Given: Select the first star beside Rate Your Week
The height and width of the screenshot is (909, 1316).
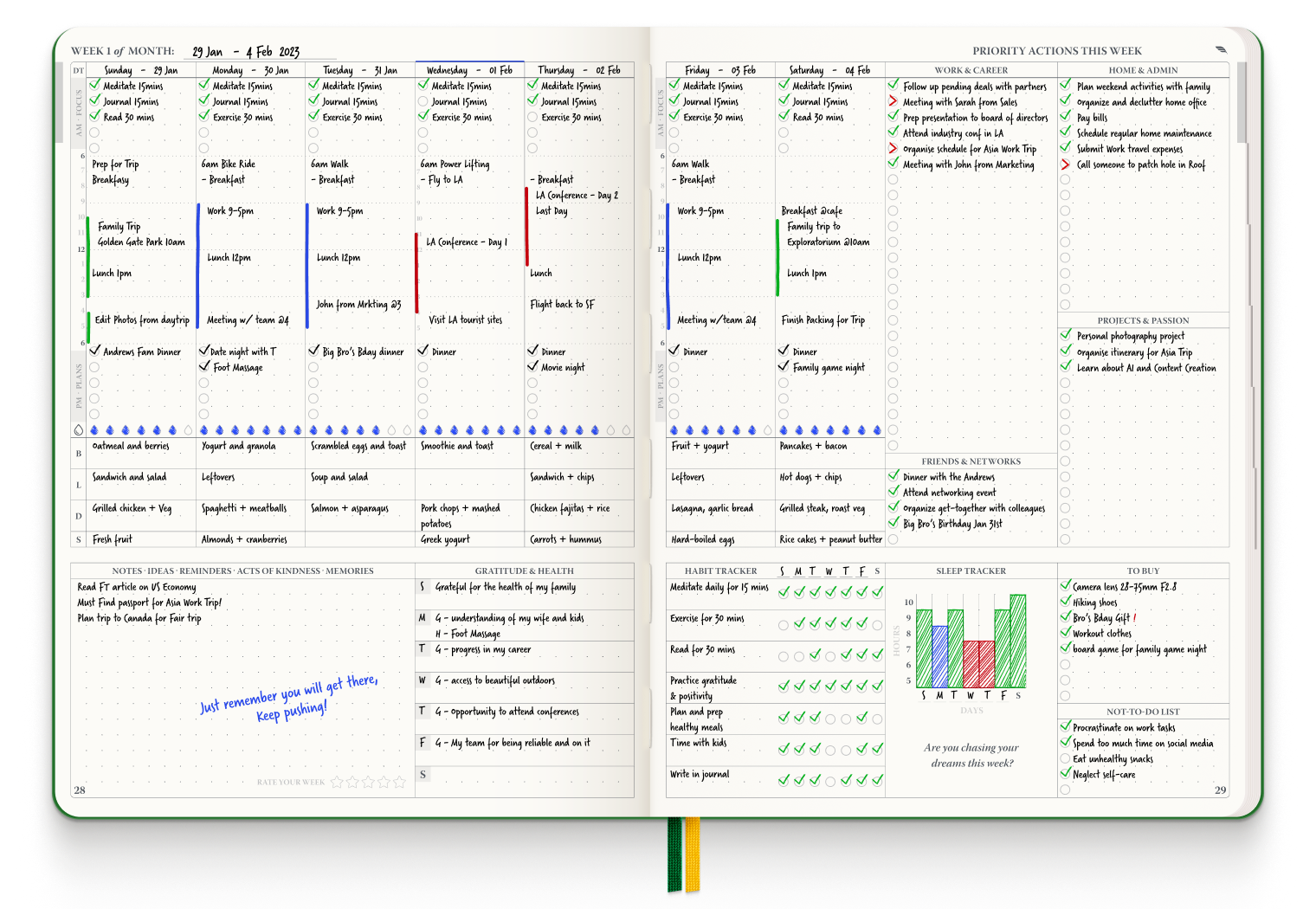Looking at the screenshot, I should (x=337, y=782).
